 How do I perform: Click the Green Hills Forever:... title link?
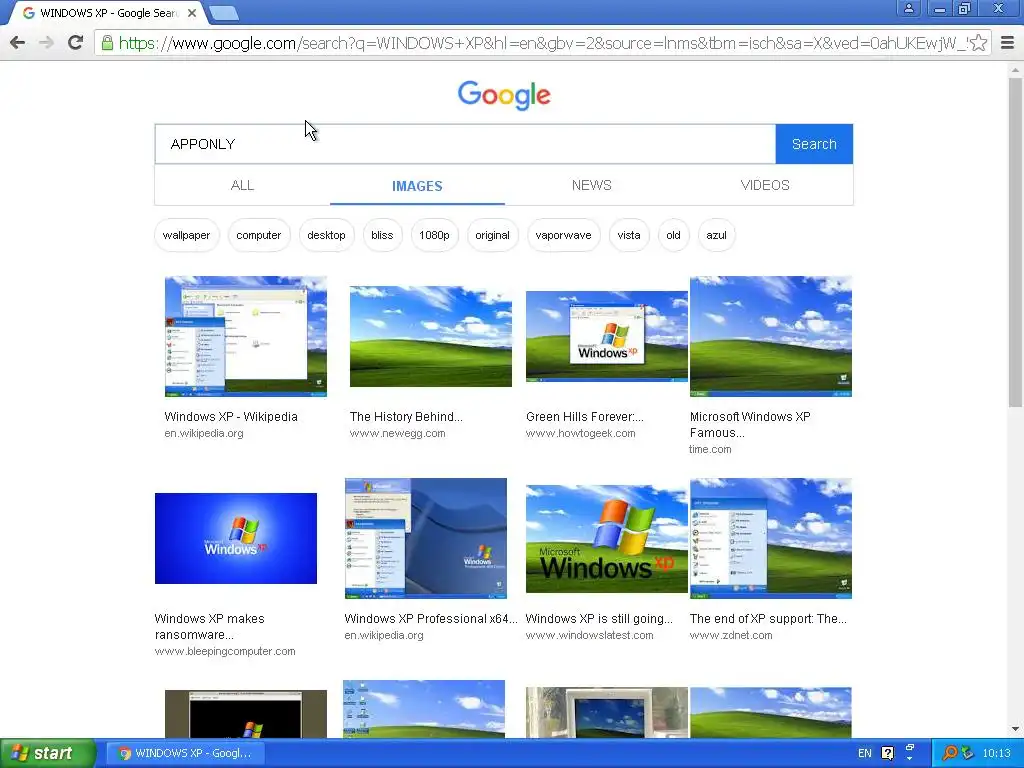pyautogui.click(x=584, y=417)
